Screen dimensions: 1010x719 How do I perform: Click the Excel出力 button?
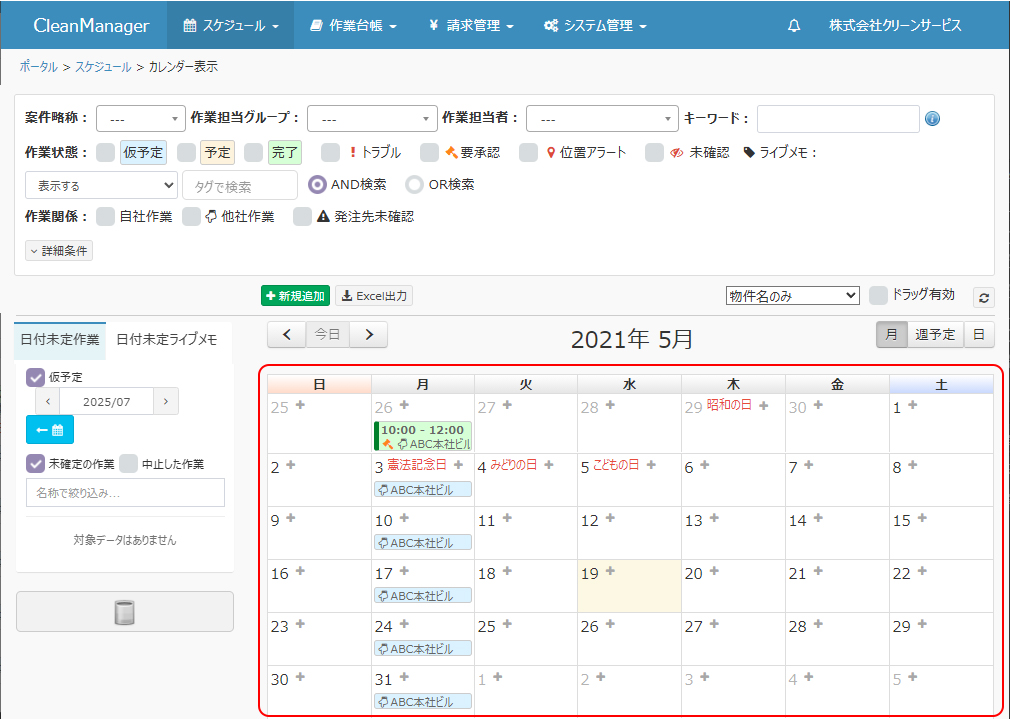[373, 296]
